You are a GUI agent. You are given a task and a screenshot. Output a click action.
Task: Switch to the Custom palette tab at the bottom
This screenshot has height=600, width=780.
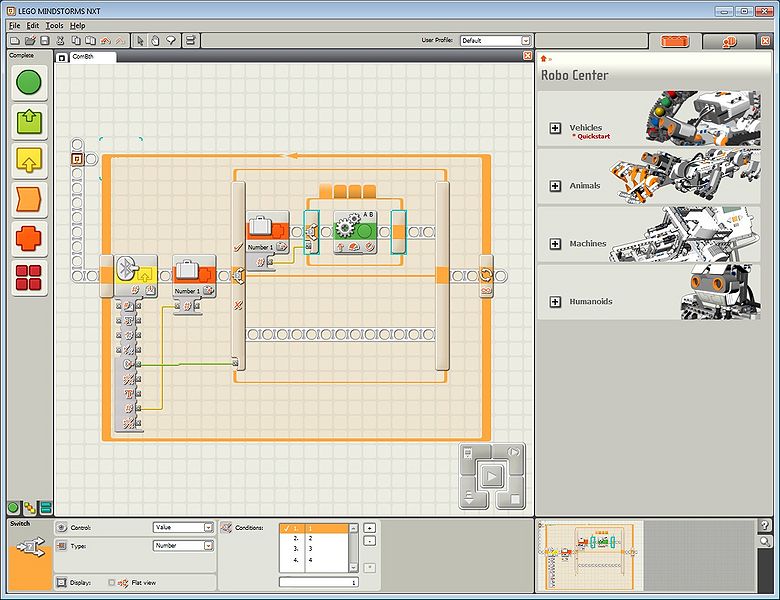click(x=45, y=508)
